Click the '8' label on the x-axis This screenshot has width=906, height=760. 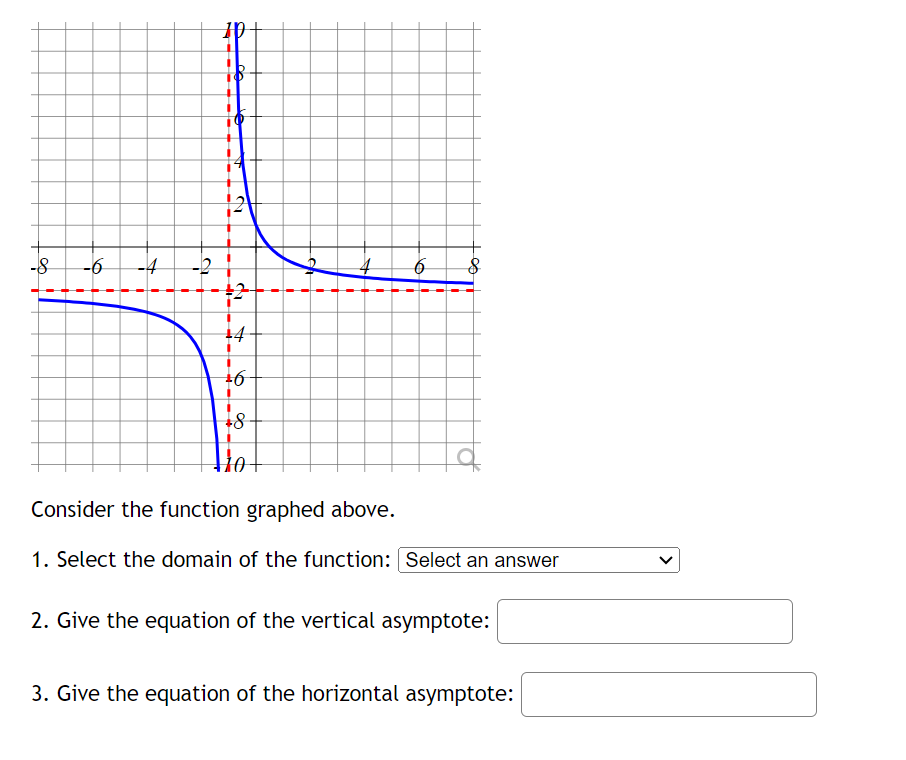[x=472, y=267]
